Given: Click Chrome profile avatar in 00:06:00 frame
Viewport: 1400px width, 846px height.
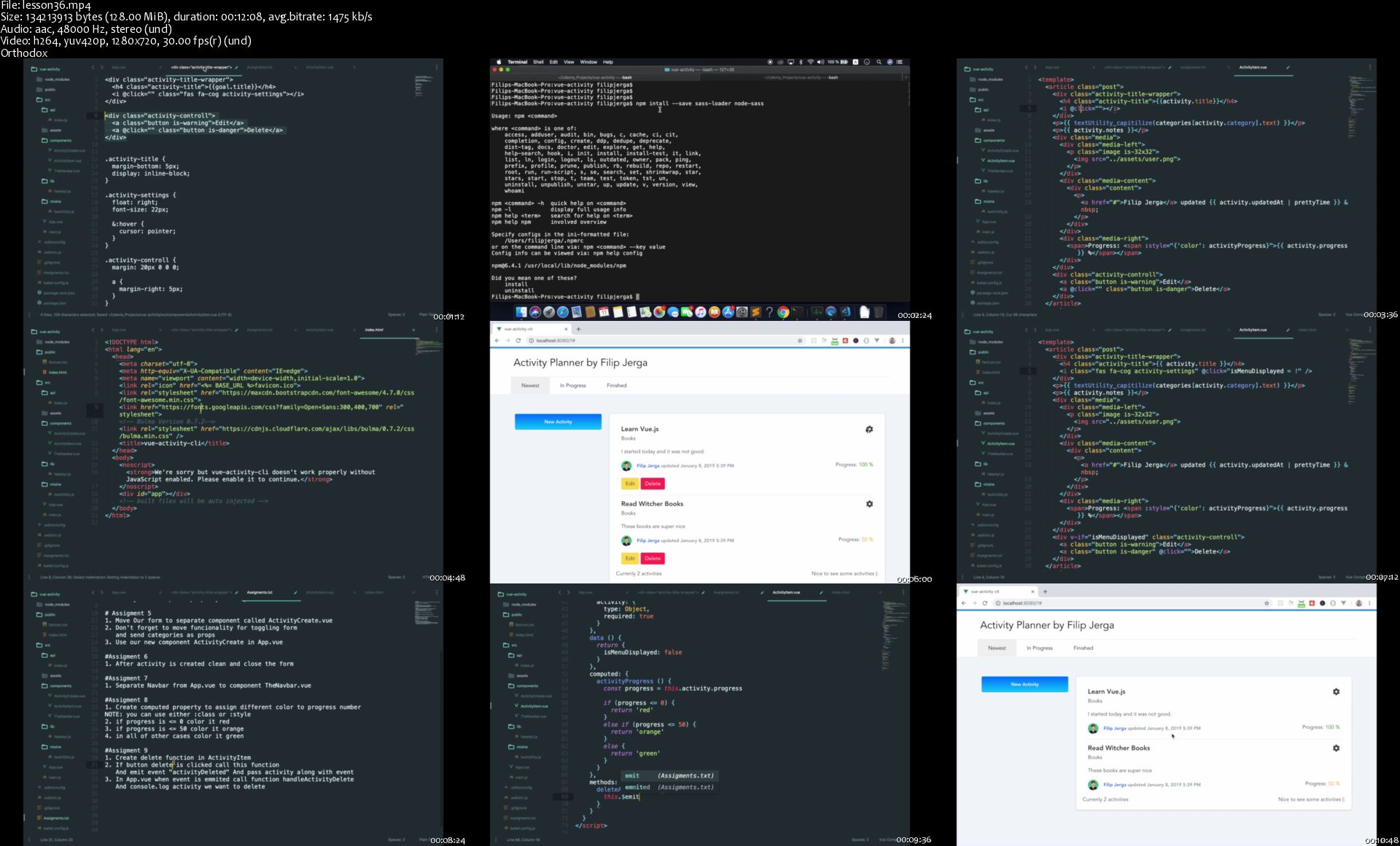Looking at the screenshot, I should pyautogui.click(x=892, y=341).
